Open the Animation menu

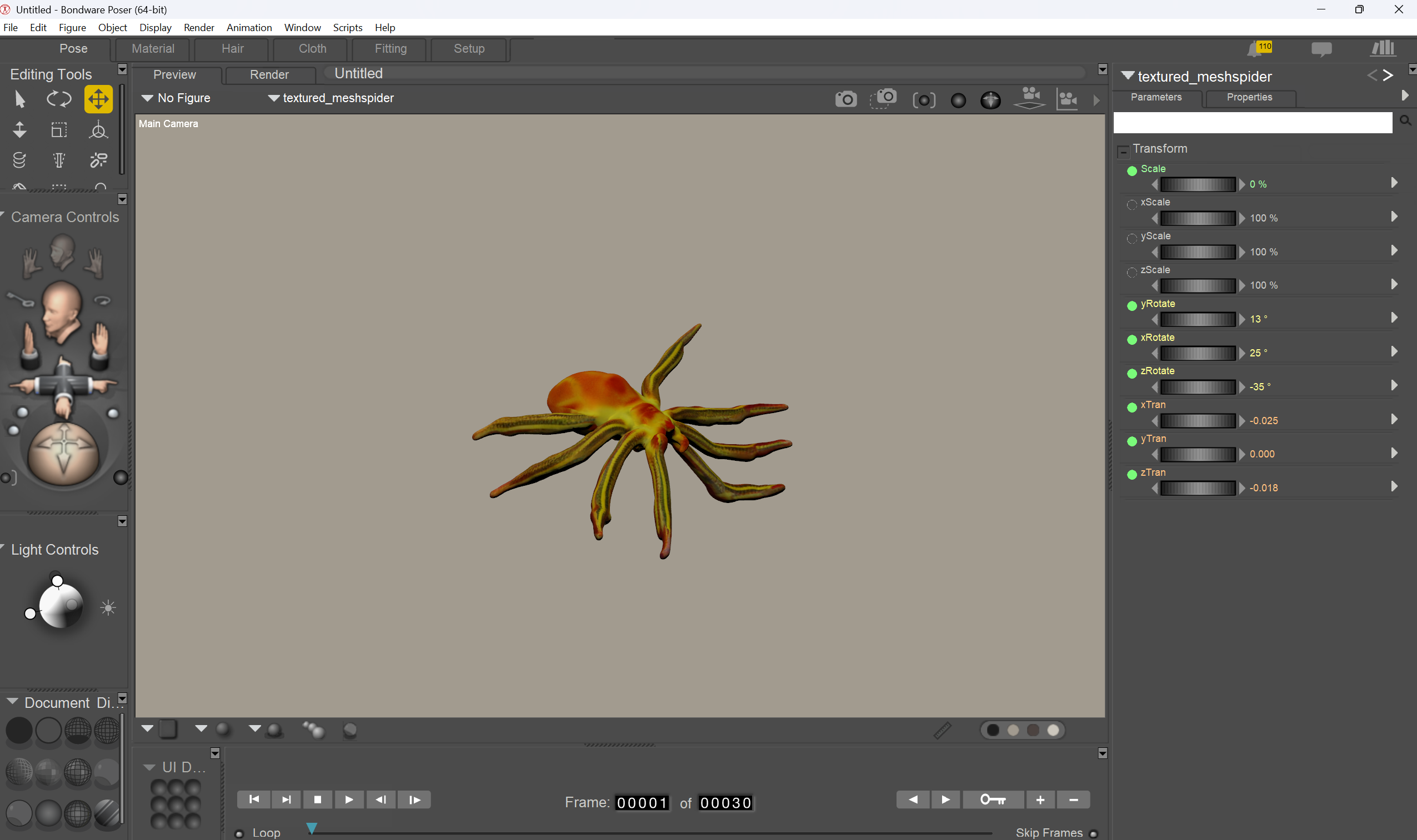[x=249, y=27]
